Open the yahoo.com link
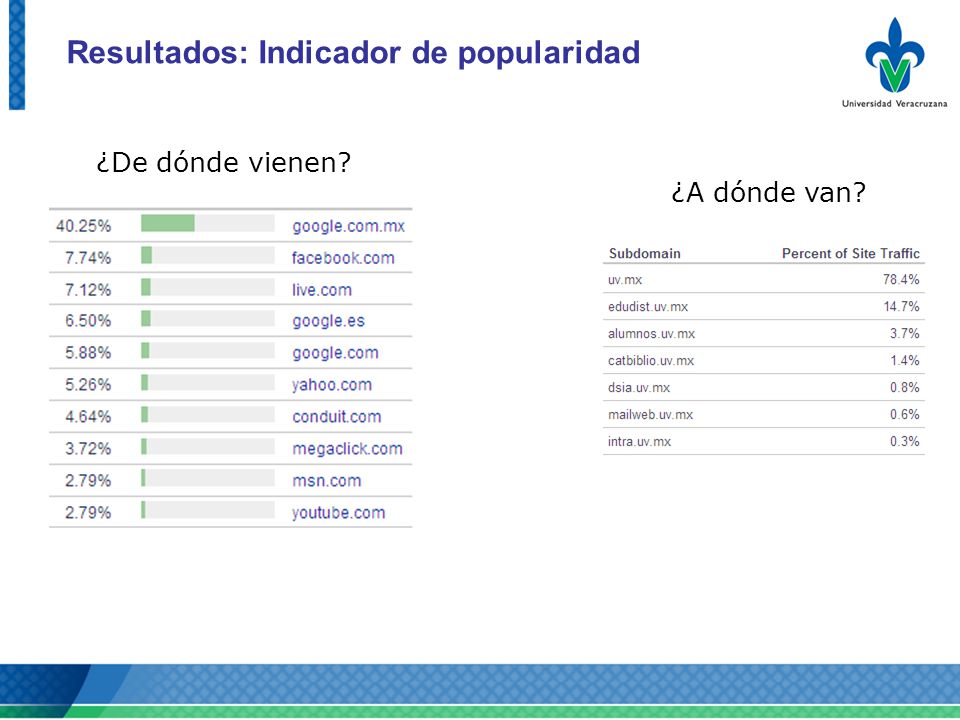The height and width of the screenshot is (720, 960). 332,385
